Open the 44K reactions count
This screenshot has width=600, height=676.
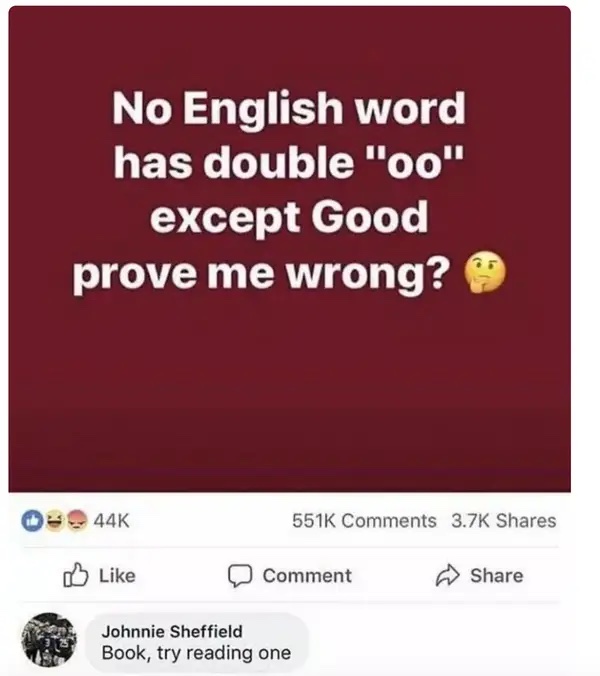click(111, 521)
